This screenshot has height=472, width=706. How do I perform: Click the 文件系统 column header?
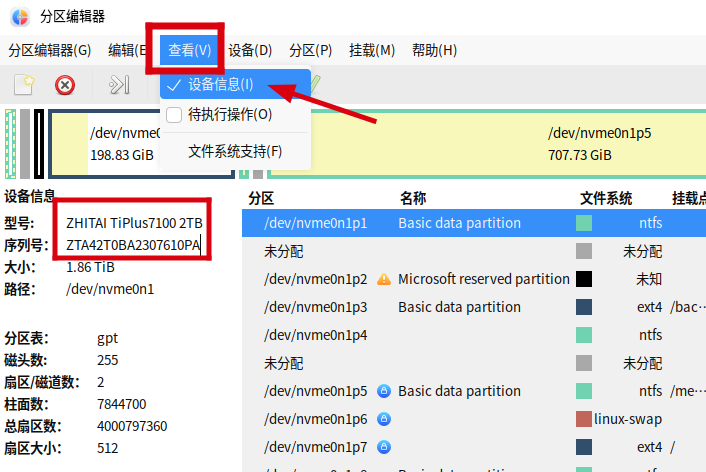[606, 198]
